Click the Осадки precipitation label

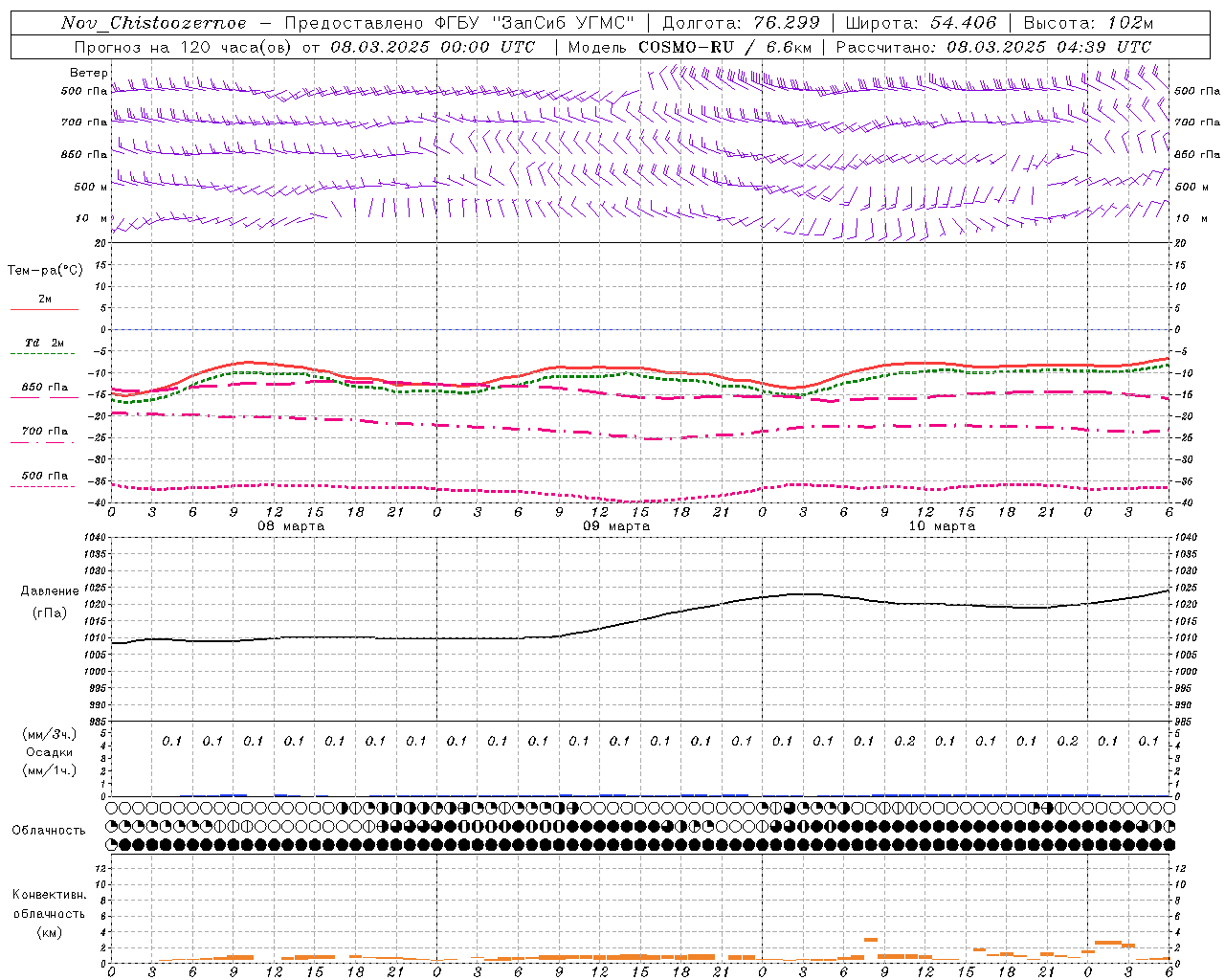(x=50, y=752)
